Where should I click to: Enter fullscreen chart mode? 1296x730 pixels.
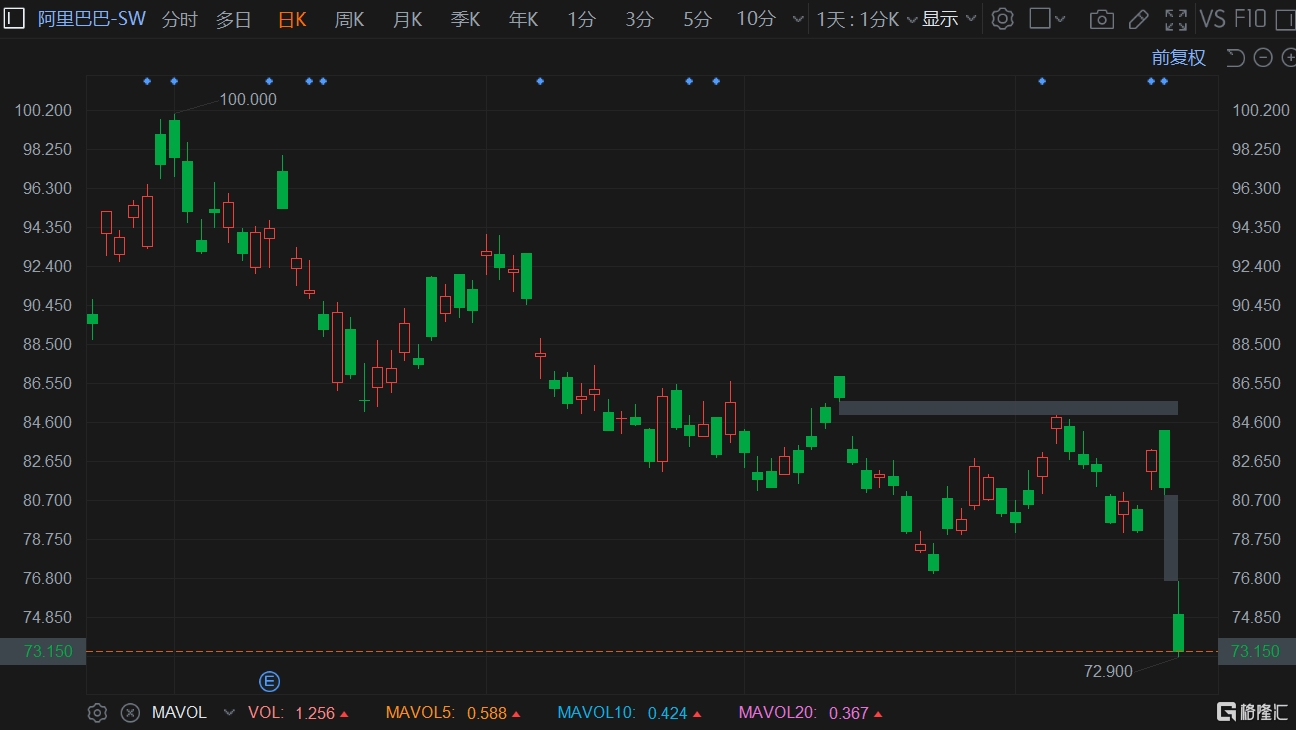tap(1176, 19)
